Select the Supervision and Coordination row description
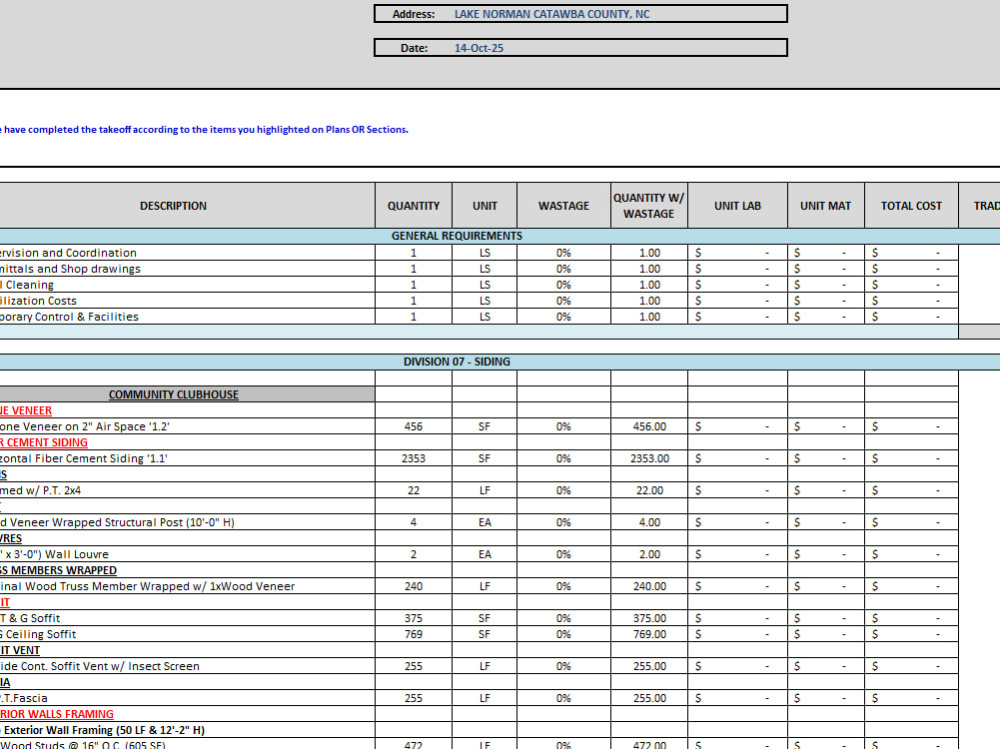Viewport: 1000px width, 749px height. point(187,253)
